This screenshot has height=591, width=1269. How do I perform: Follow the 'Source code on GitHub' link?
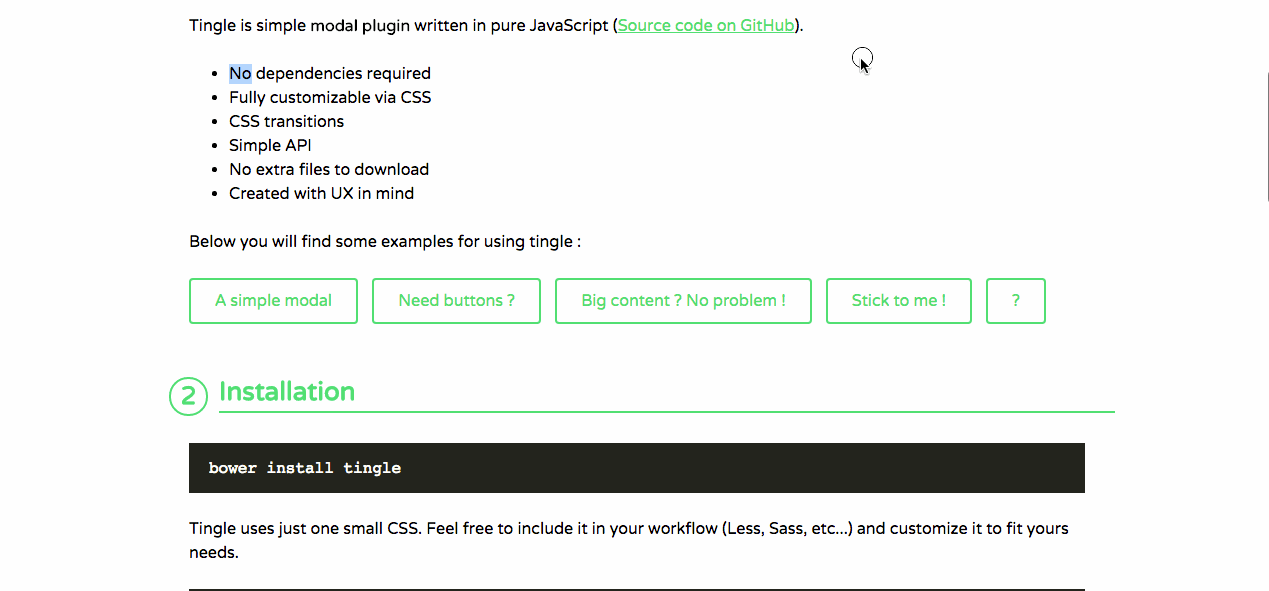coord(705,25)
